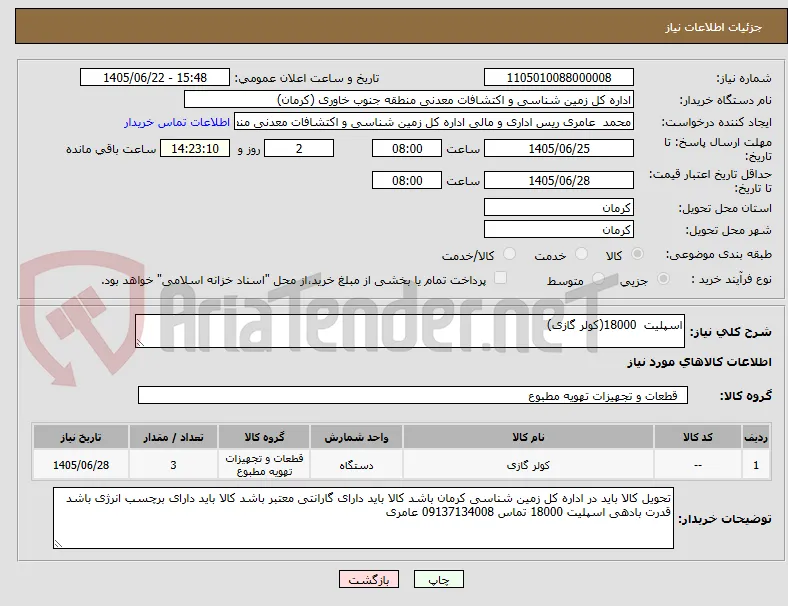Click the ساعت باقی مانده label

pos(111,149)
